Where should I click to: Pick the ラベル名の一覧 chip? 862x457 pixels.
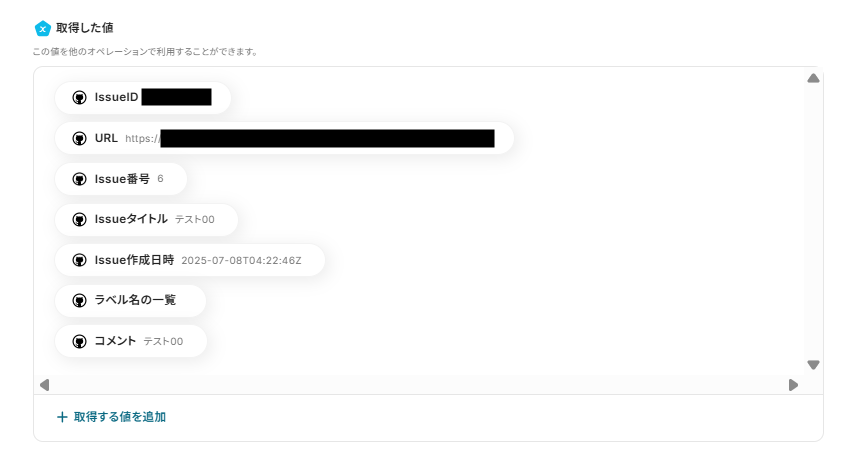click(x=130, y=300)
